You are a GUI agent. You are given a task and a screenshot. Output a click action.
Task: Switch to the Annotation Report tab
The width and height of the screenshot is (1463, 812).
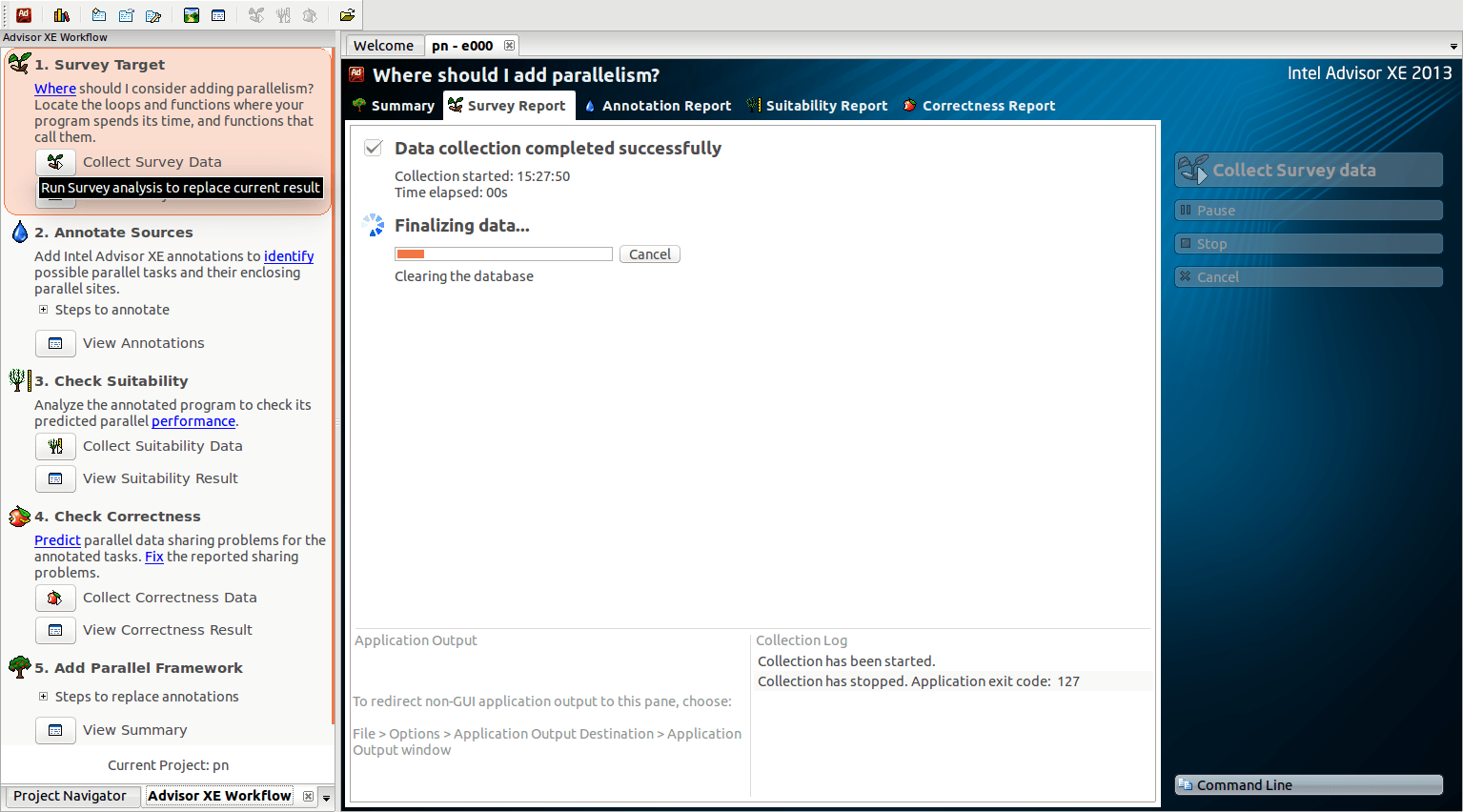click(658, 106)
